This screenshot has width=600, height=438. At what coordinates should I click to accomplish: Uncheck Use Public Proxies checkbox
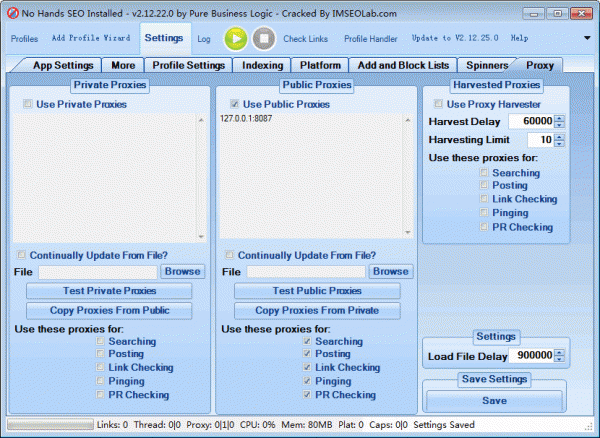(x=234, y=104)
